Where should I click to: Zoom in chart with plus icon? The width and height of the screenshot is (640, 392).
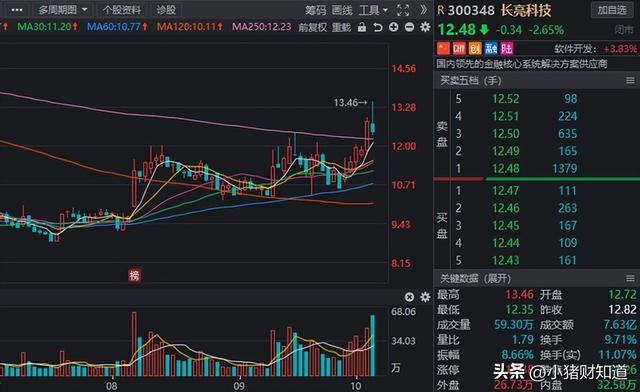coord(393,27)
